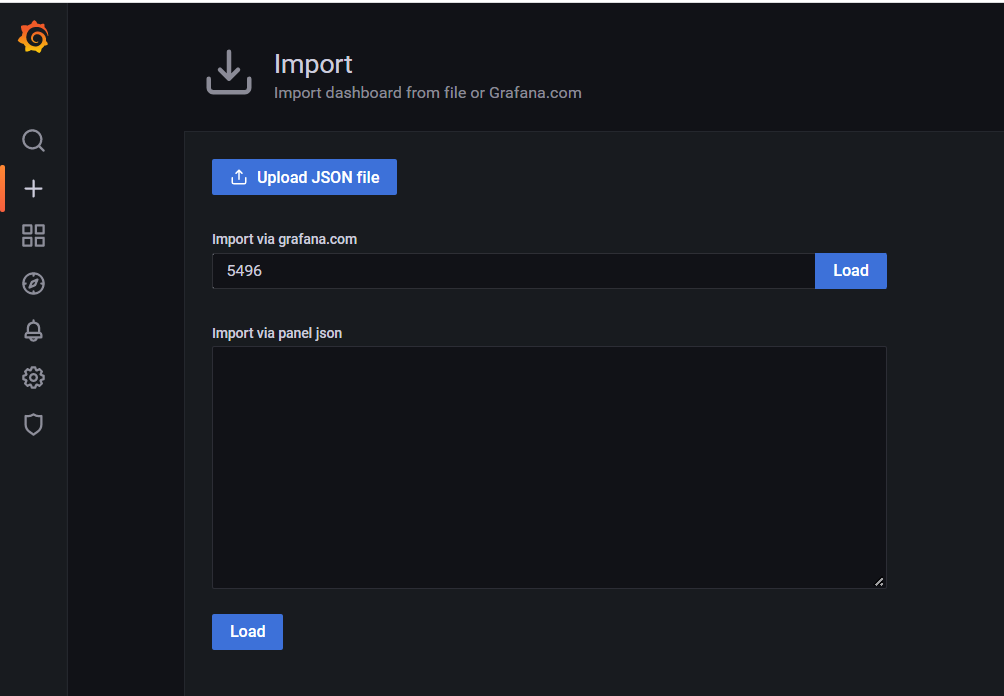
Task: Click the Upload JSON file button
Action: (x=304, y=177)
